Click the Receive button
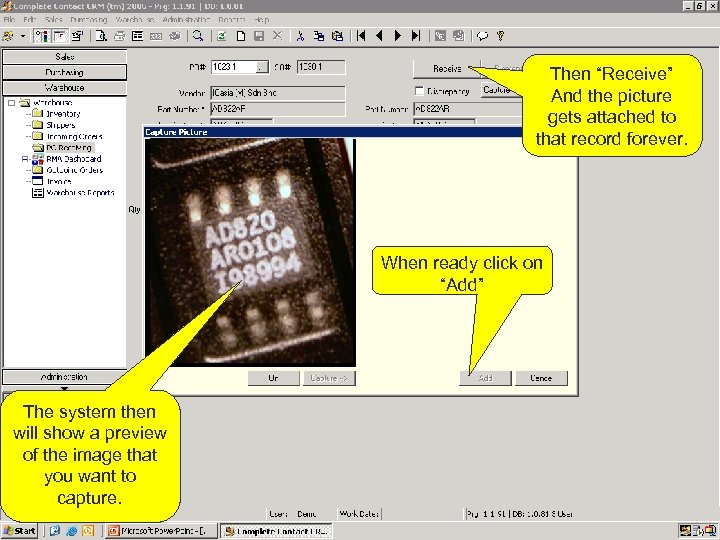Image resolution: width=720 pixels, height=540 pixels. pyautogui.click(x=447, y=68)
